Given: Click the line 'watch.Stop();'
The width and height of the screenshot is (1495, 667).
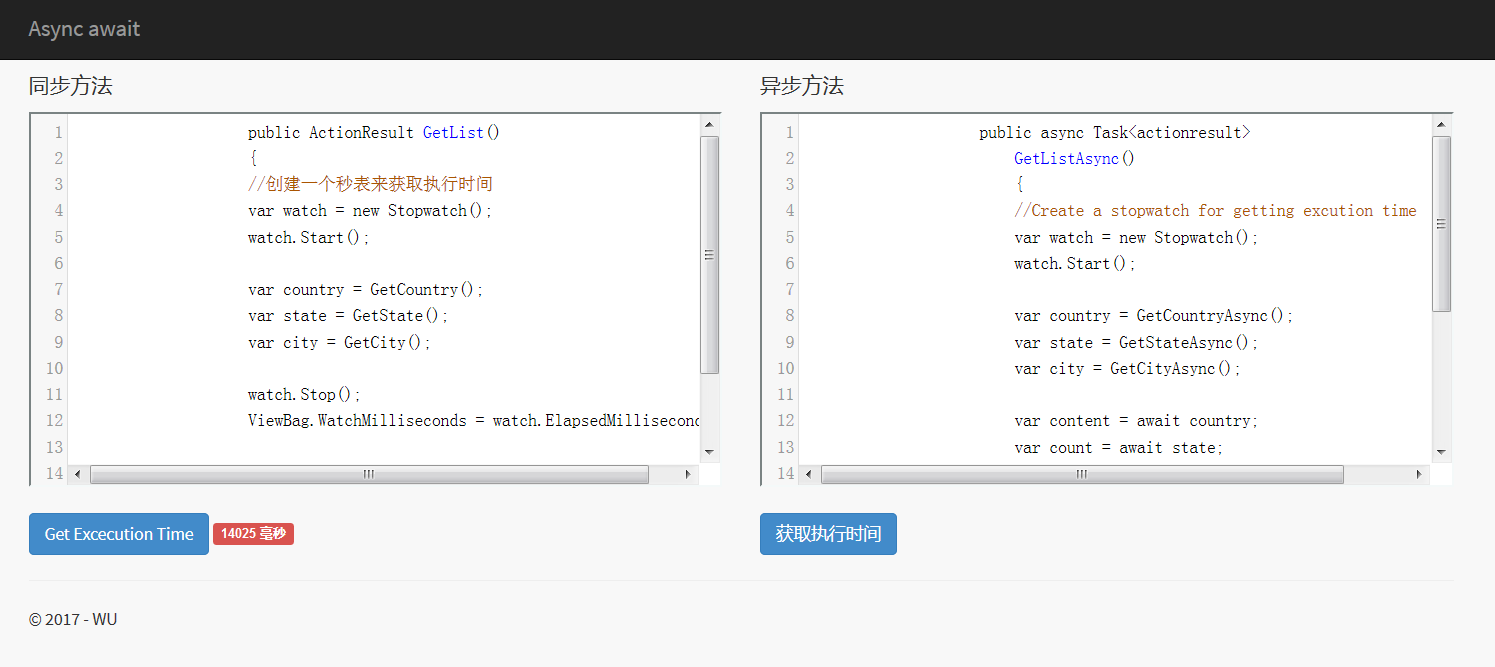Looking at the screenshot, I should click(305, 394).
